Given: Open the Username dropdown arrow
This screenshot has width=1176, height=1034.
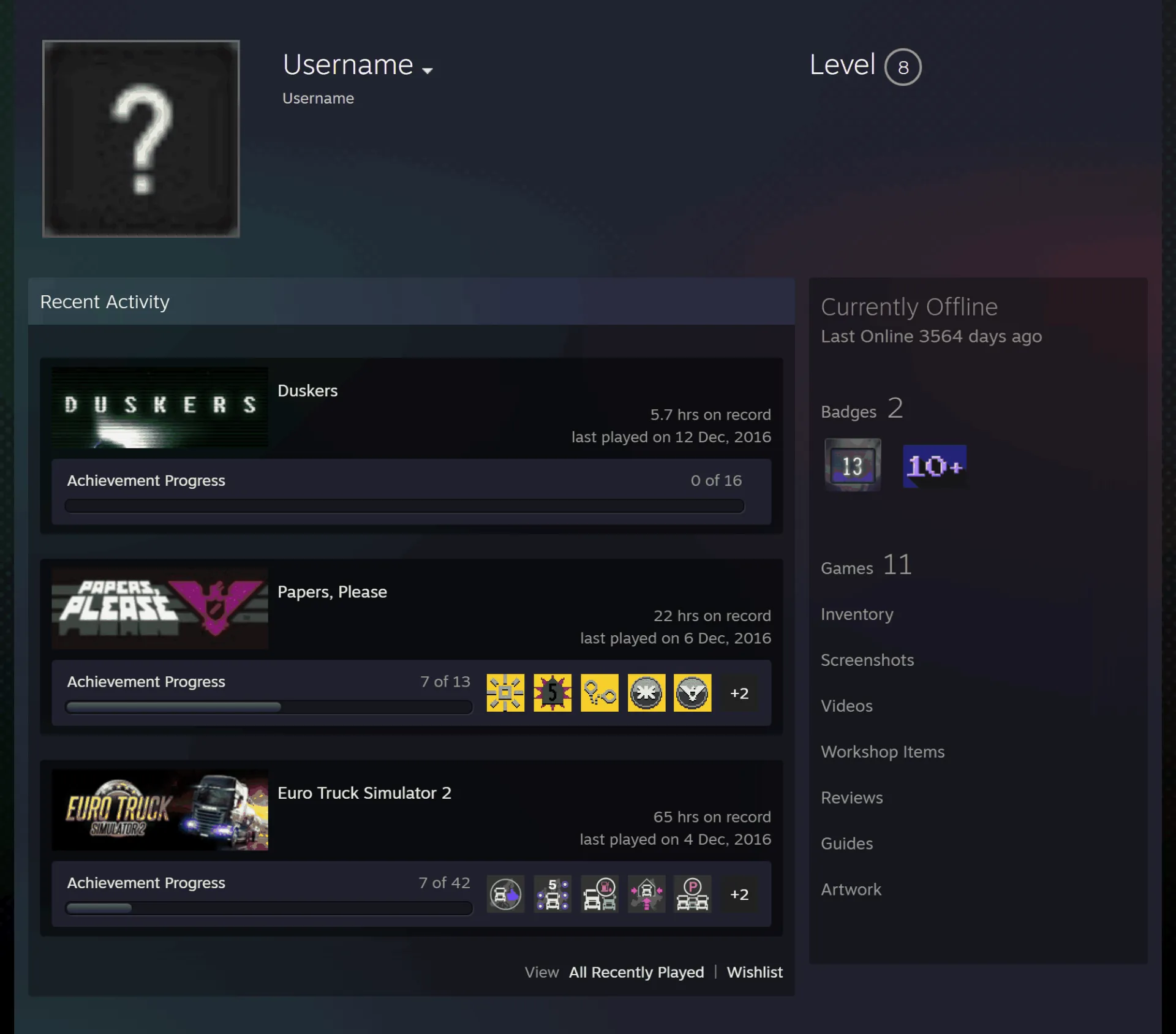Looking at the screenshot, I should click(428, 70).
